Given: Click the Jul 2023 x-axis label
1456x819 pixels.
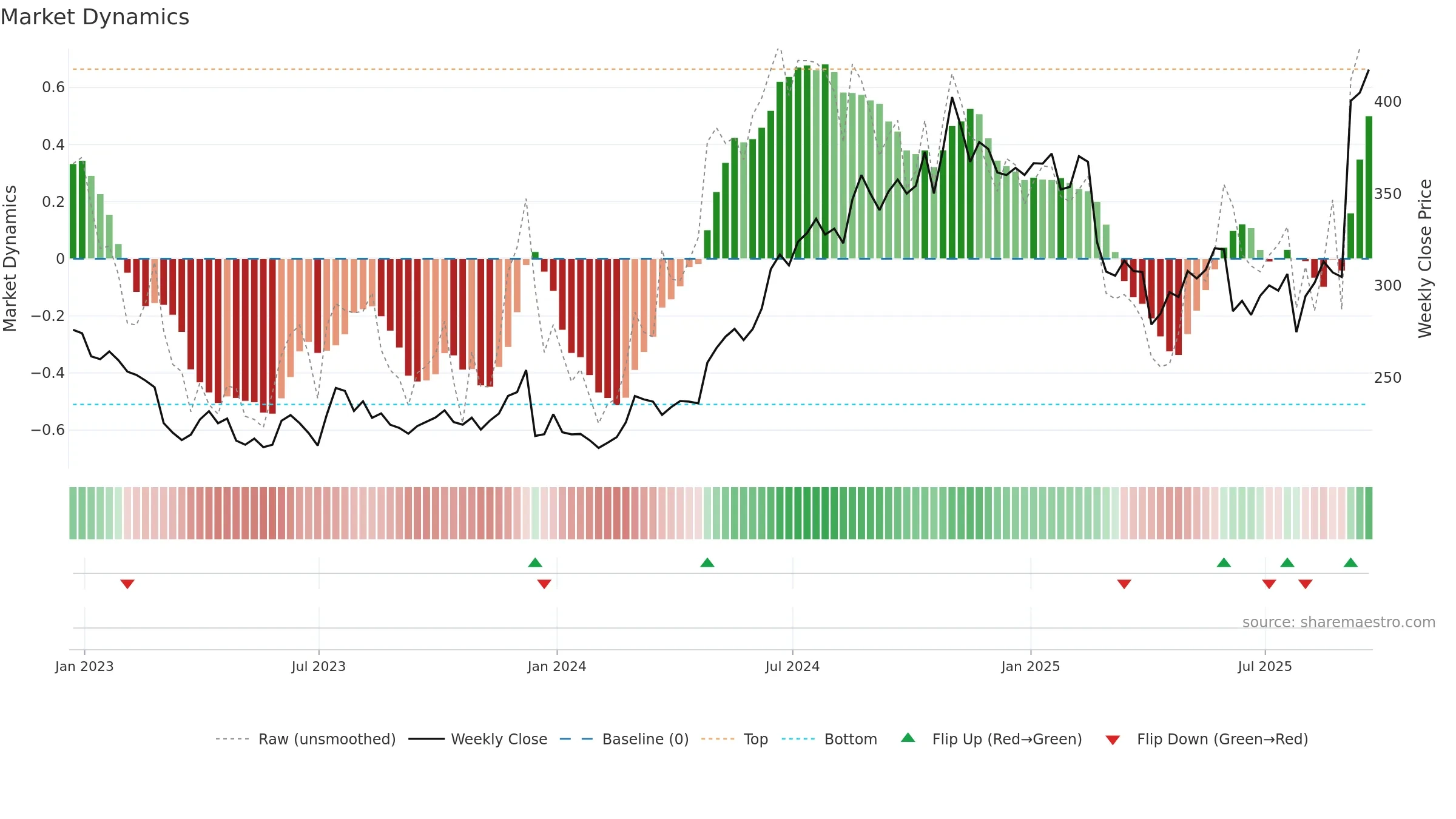Looking at the screenshot, I should coord(318,666).
